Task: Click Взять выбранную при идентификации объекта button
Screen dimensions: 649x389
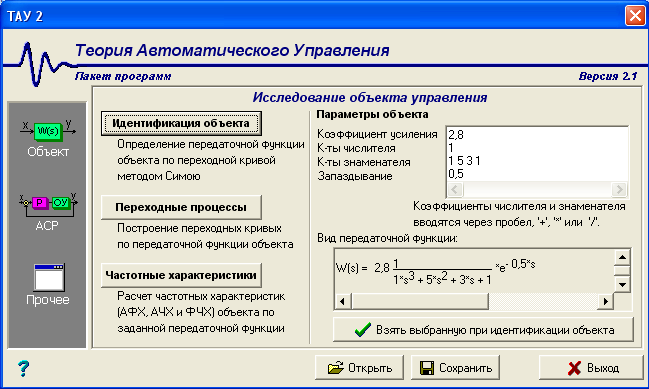Action: pos(483,330)
